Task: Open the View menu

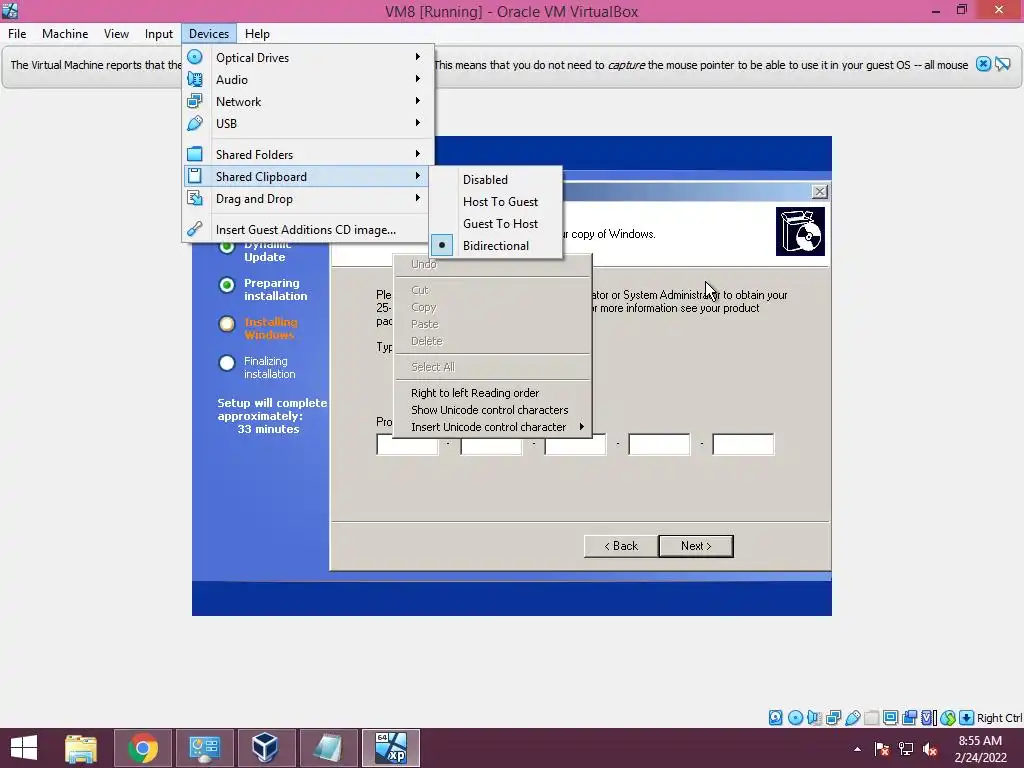Action: point(116,34)
